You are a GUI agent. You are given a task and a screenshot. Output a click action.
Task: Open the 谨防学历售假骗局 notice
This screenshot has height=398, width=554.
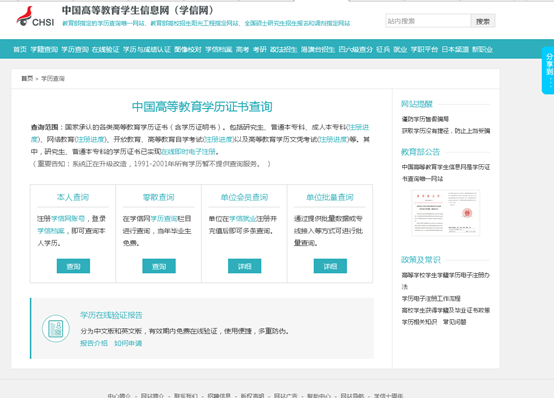pos(425,119)
